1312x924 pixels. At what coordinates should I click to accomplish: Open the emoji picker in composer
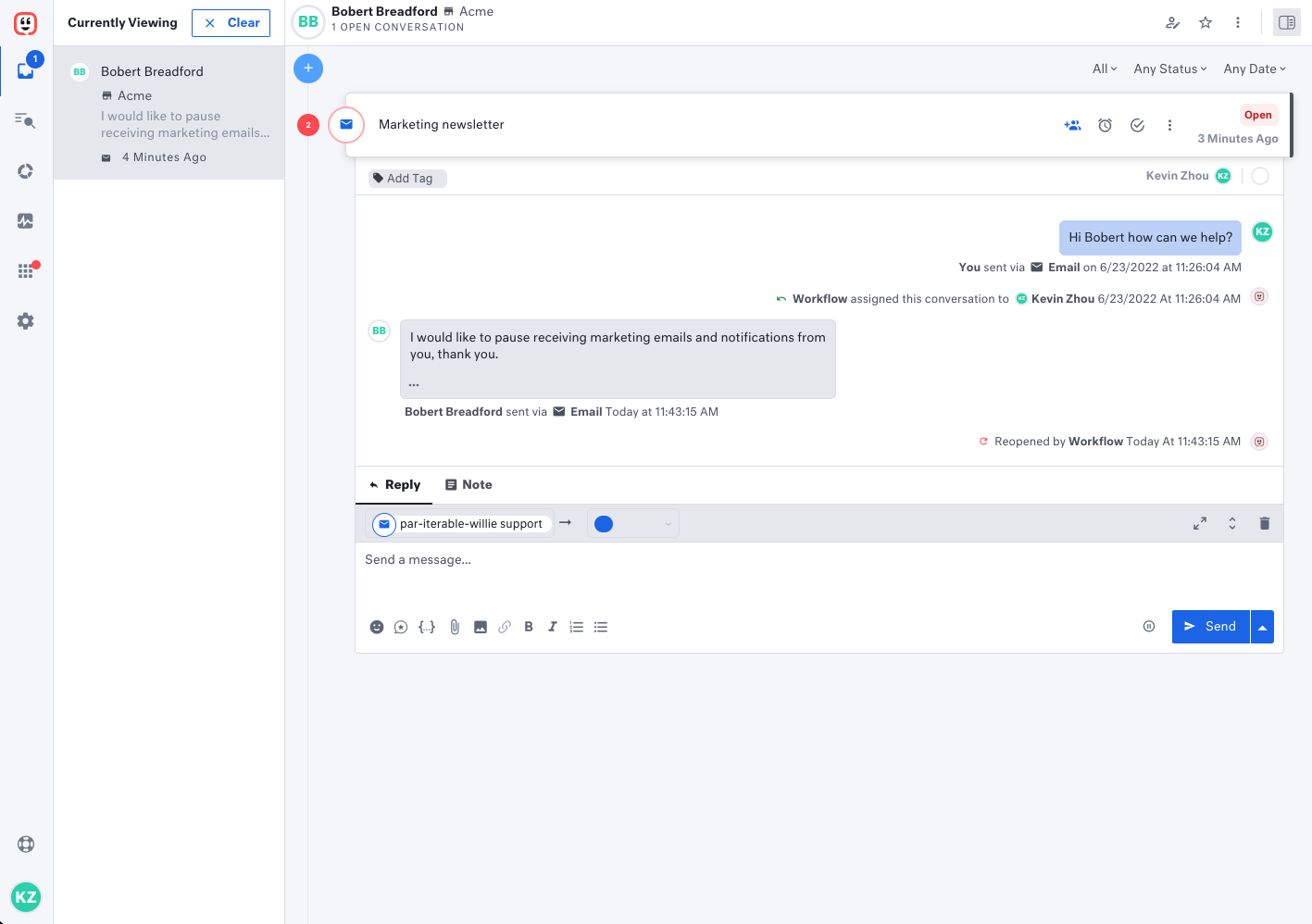pyautogui.click(x=377, y=627)
